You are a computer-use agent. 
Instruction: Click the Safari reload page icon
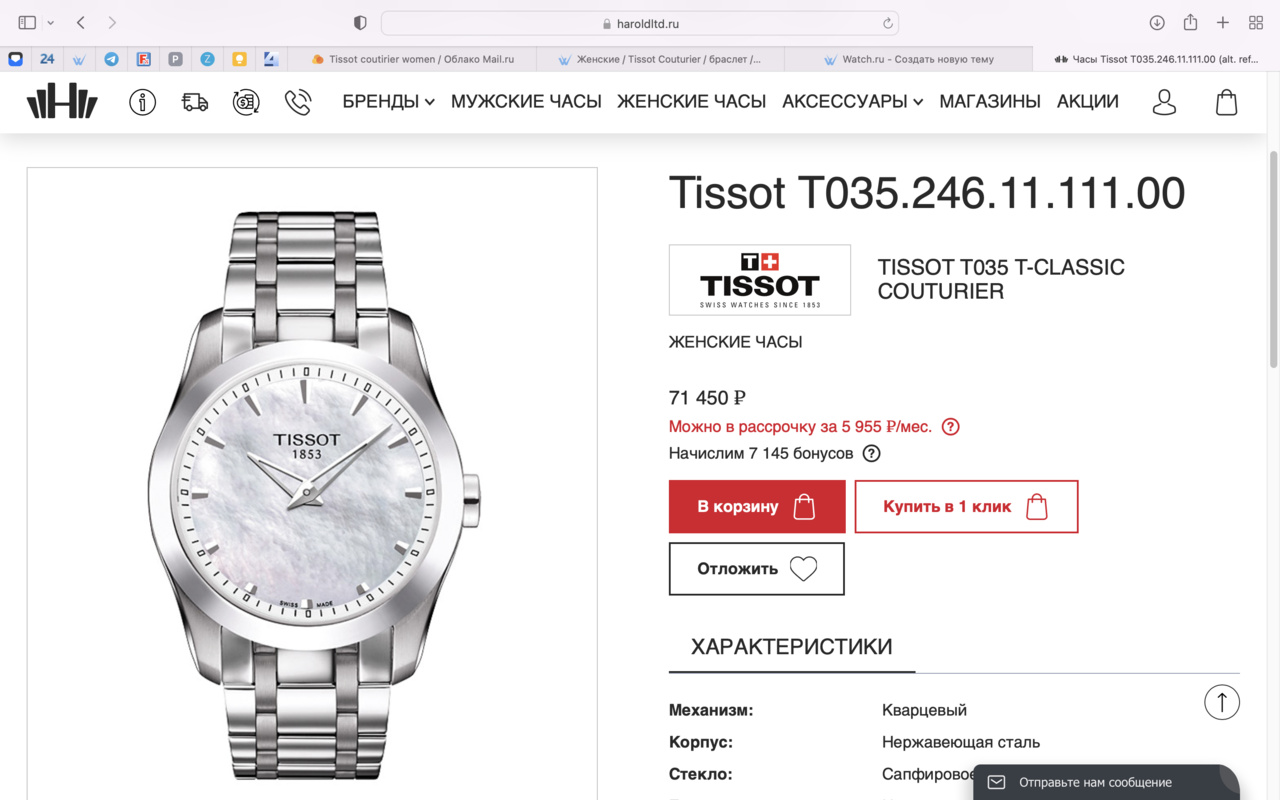tap(887, 23)
